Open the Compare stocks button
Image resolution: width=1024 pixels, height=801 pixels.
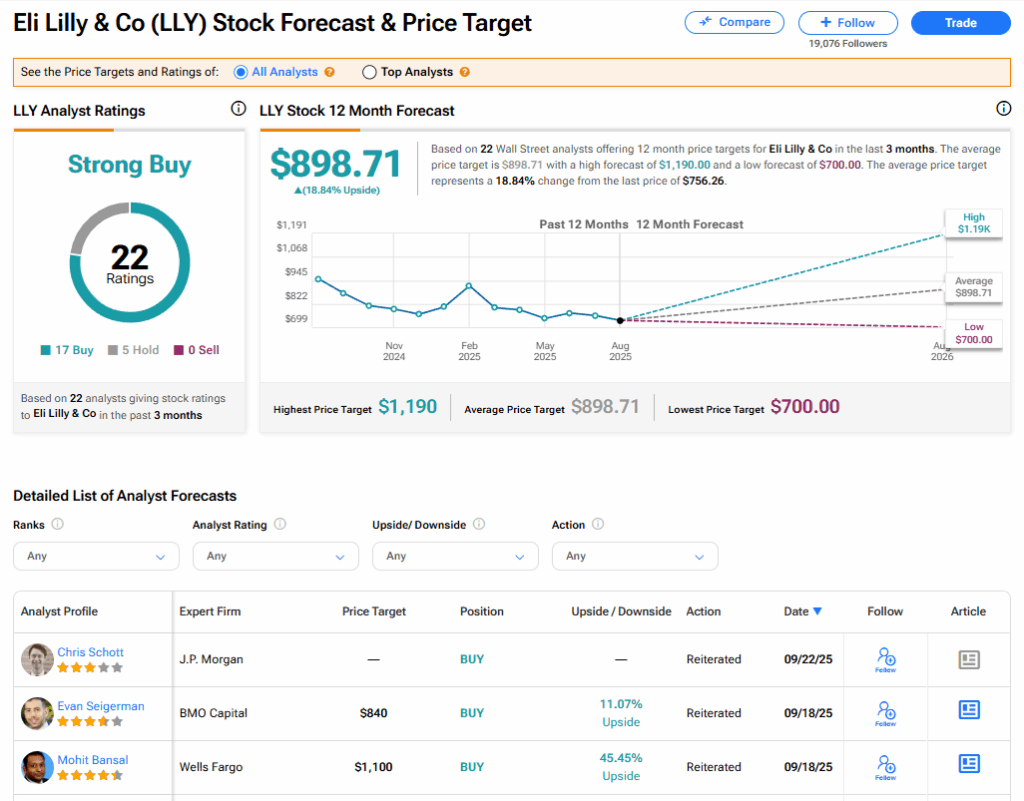click(x=734, y=22)
